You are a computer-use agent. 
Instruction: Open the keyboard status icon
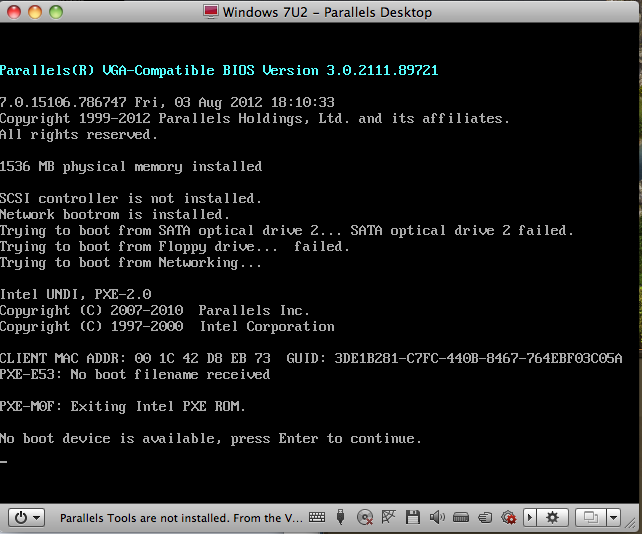317,518
